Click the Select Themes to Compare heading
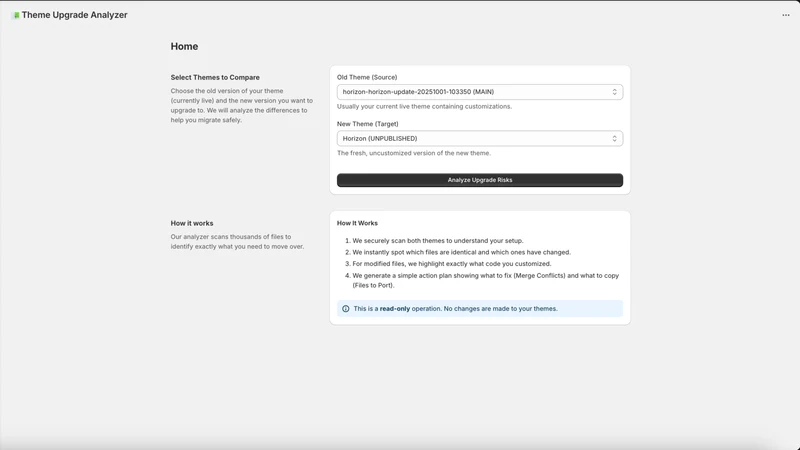Image resolution: width=800 pixels, height=450 pixels. (215, 78)
